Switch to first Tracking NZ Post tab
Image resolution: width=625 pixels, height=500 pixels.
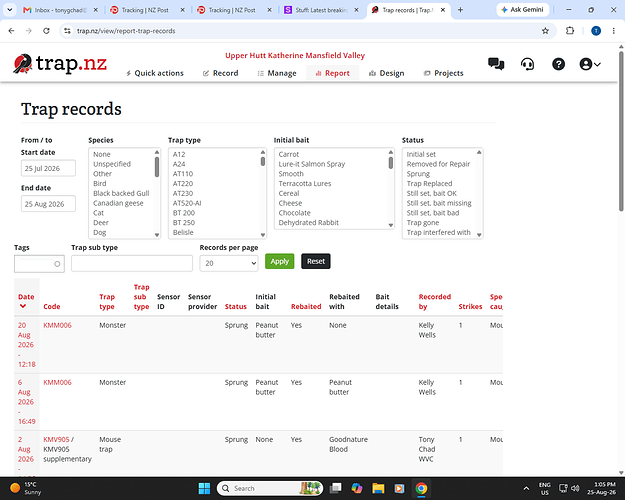(x=147, y=10)
